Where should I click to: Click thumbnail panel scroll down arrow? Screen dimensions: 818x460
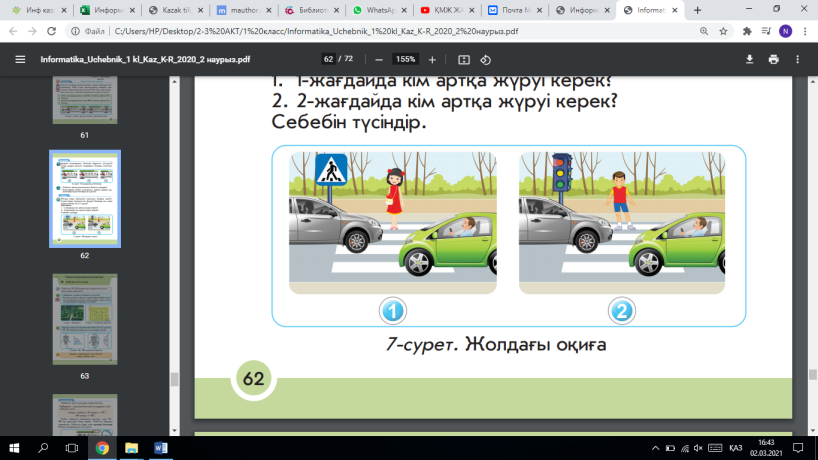pyautogui.click(x=175, y=431)
